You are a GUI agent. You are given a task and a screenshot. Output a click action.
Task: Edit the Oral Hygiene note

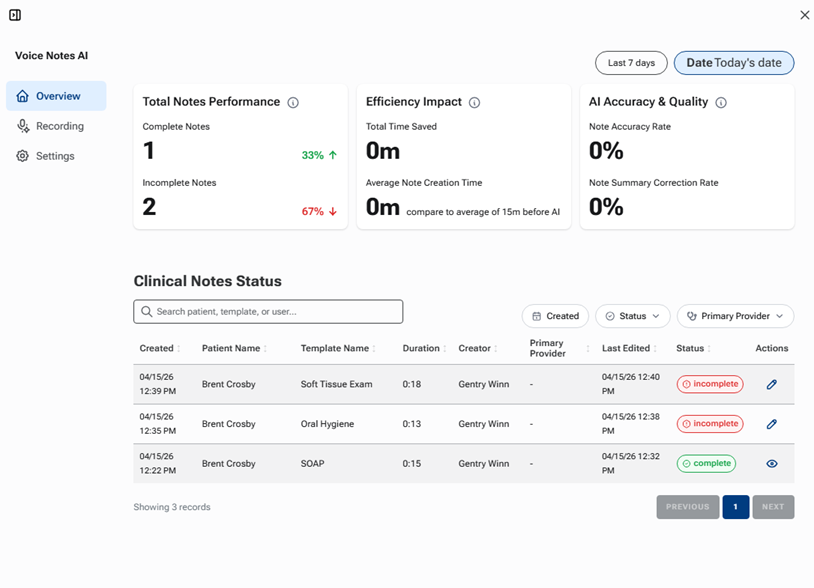[771, 424]
